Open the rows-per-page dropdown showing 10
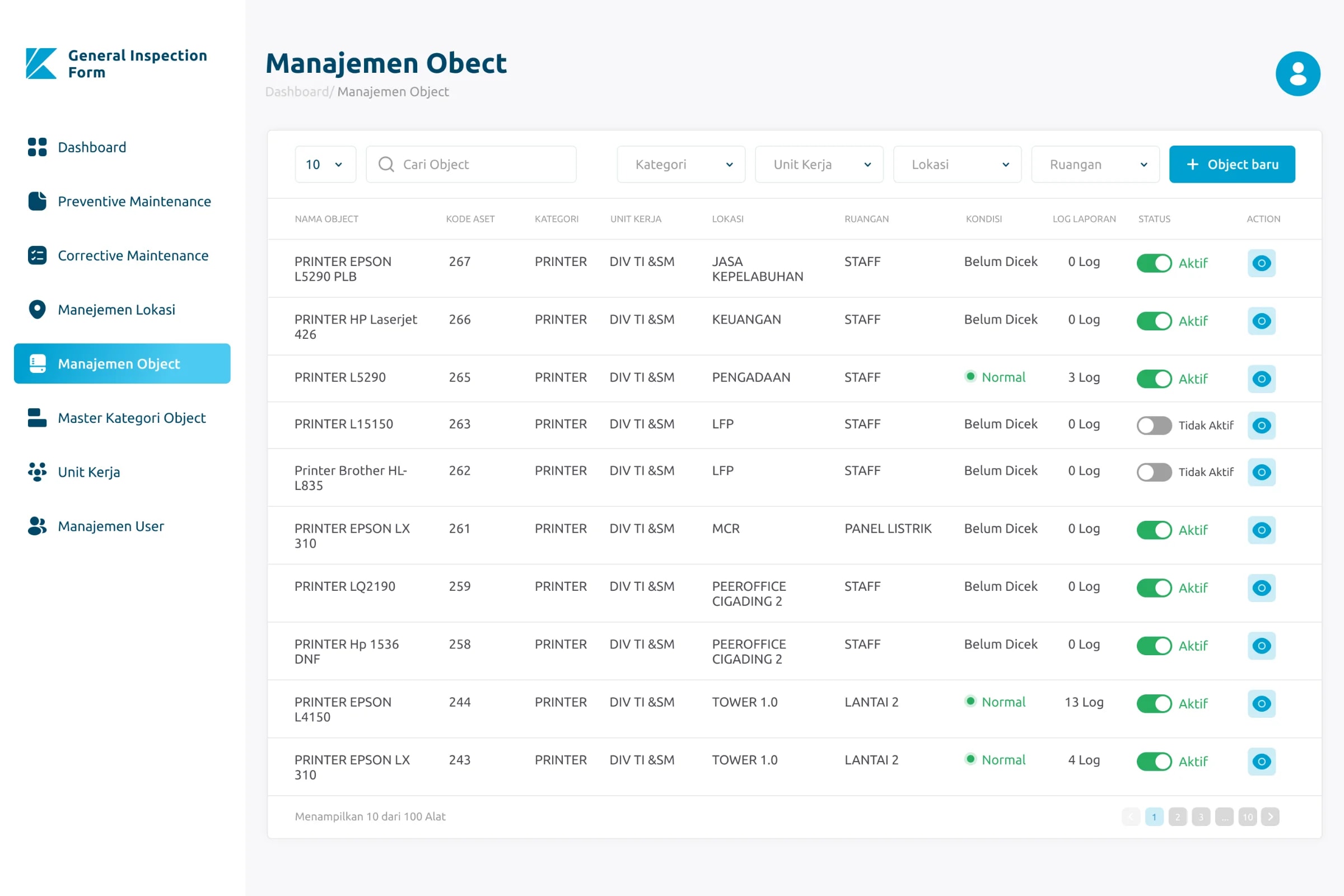The width and height of the screenshot is (1344, 896). [325, 165]
